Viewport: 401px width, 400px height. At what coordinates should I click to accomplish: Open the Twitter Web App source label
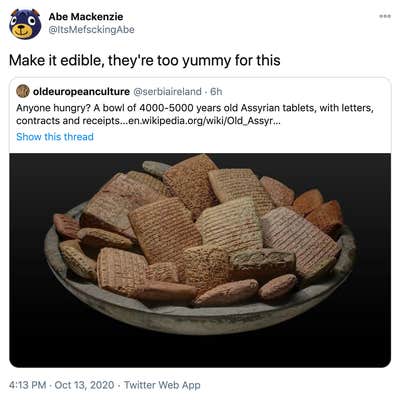162,385
